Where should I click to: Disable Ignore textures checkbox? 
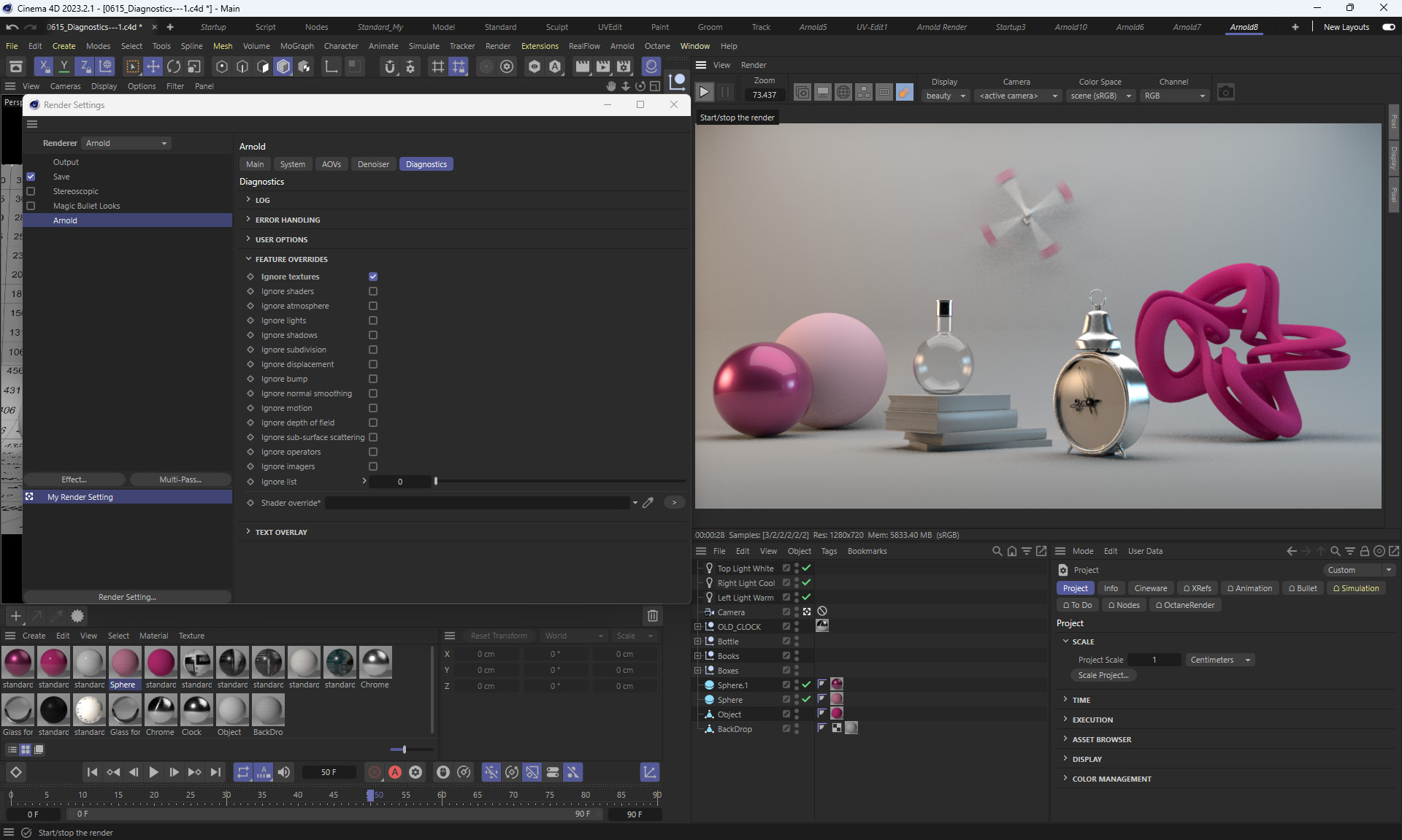click(x=373, y=277)
